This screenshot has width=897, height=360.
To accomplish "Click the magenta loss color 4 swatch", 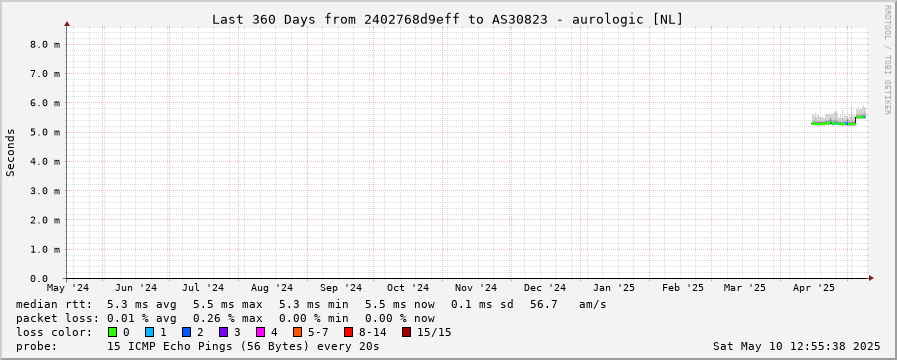I will 260,332.
